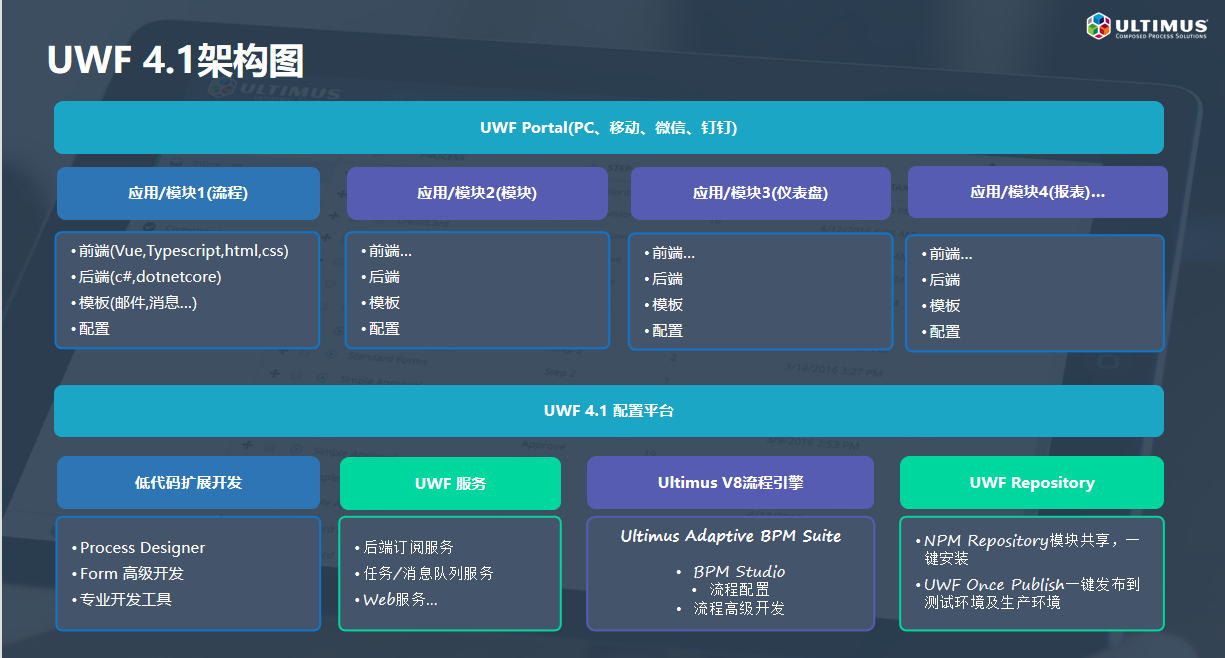Select the UWF 服务 green header box
The height and width of the screenshot is (658, 1225).
450,483
